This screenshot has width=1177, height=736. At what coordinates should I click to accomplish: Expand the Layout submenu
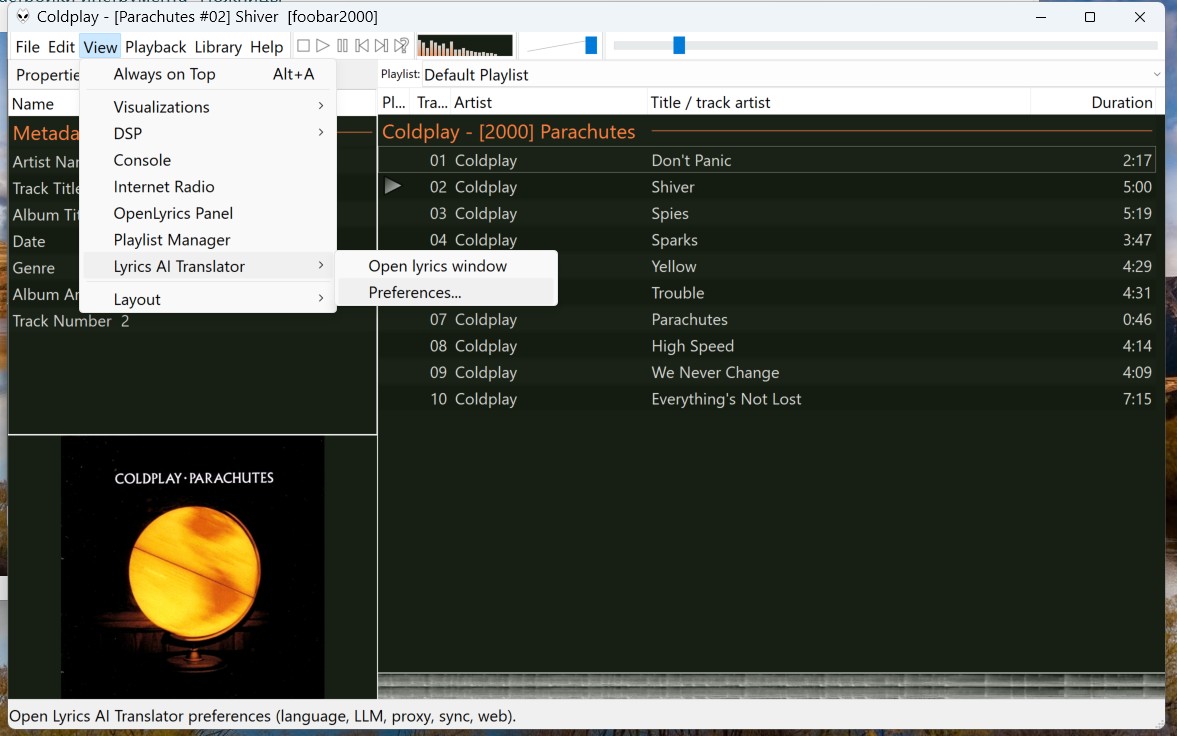(x=208, y=299)
